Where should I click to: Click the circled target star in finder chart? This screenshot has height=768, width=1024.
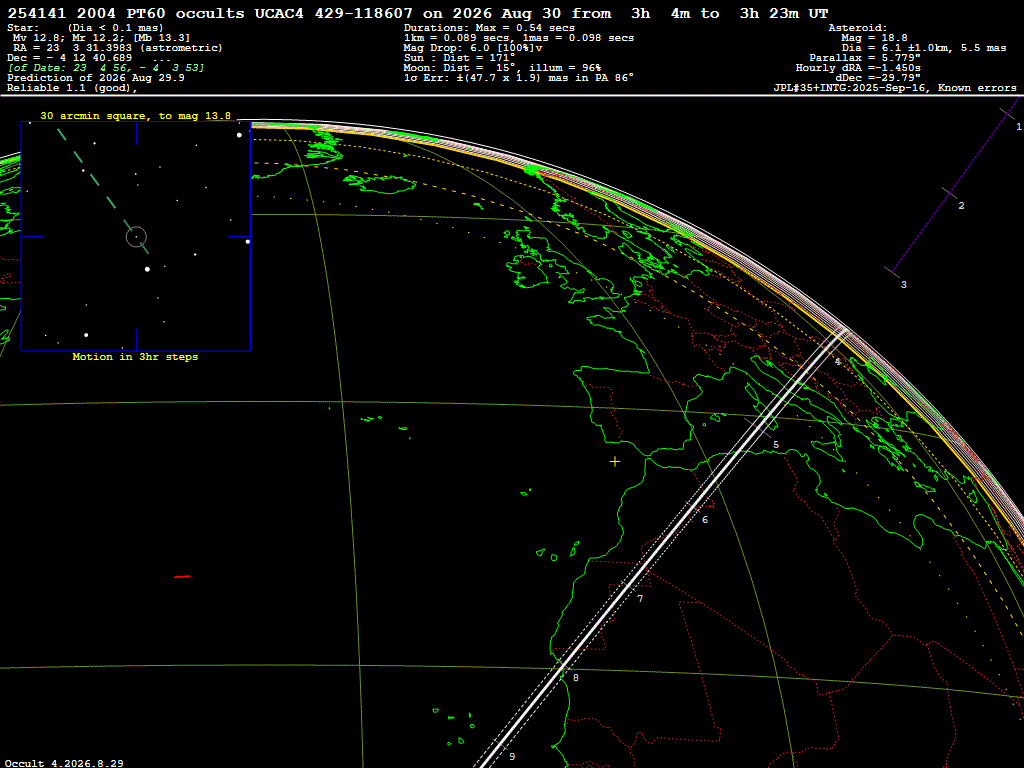[136, 236]
